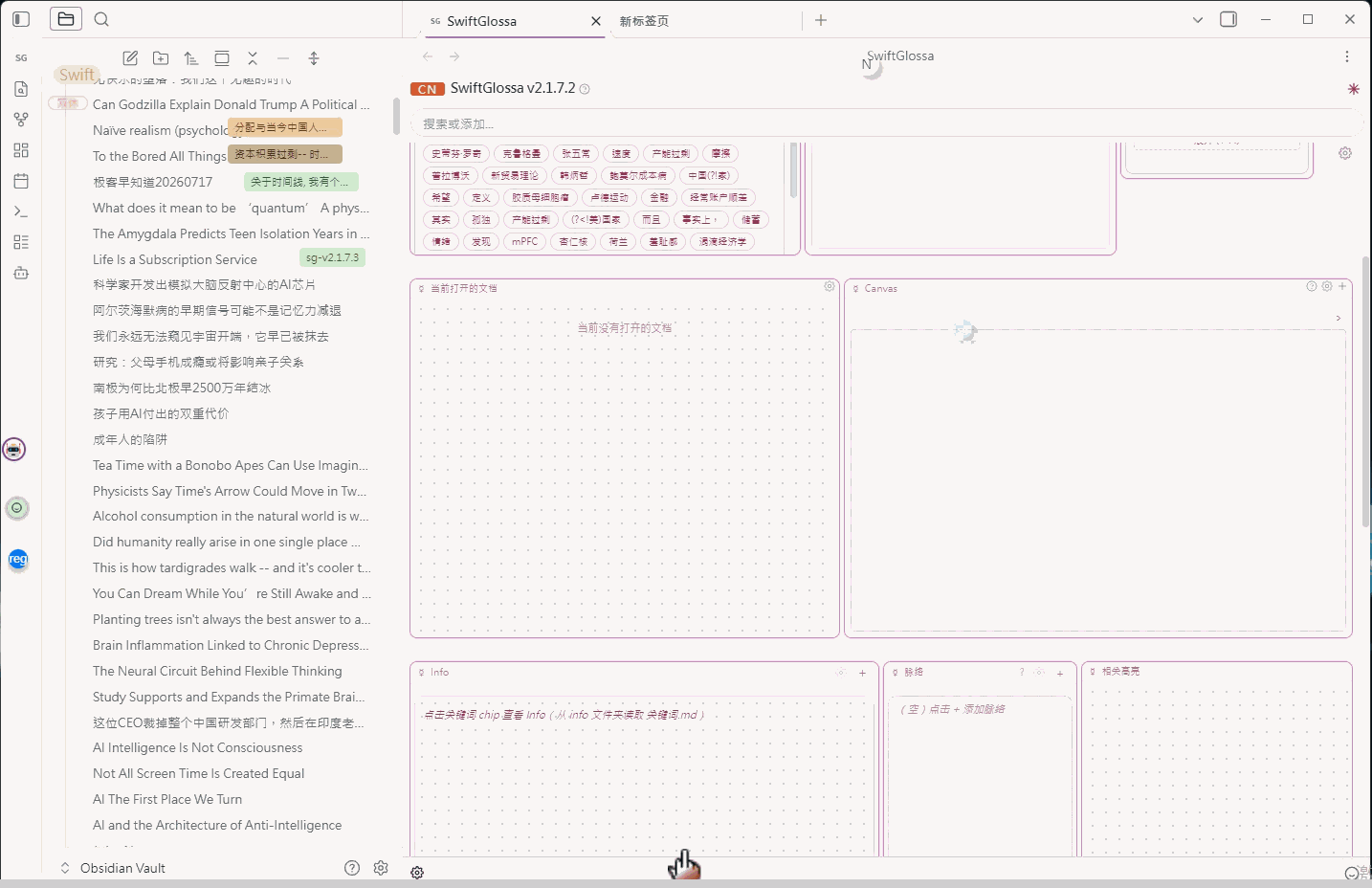The width and height of the screenshot is (1372, 888).
Task: Open daily note calendar ribbon icon
Action: point(21,181)
